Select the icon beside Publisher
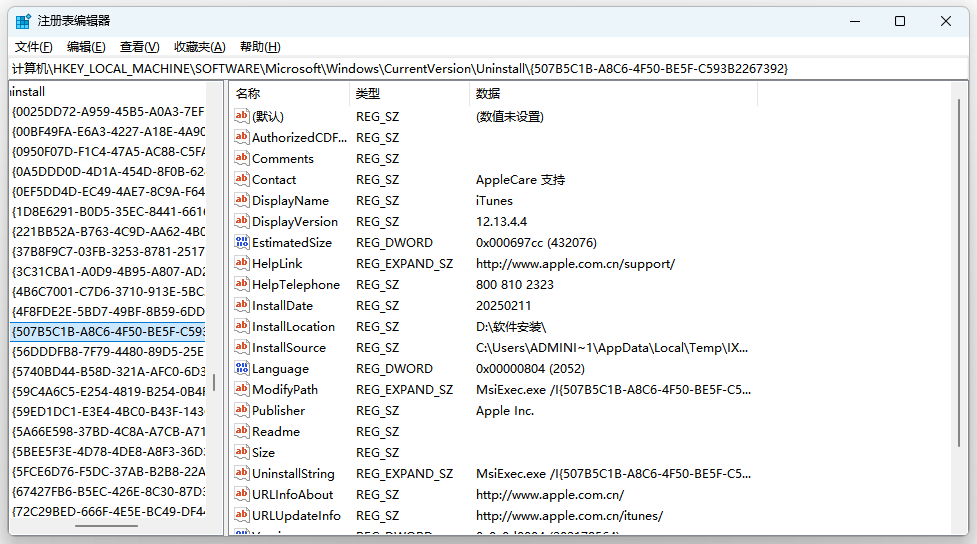Image resolution: width=977 pixels, height=544 pixels. pos(242,410)
